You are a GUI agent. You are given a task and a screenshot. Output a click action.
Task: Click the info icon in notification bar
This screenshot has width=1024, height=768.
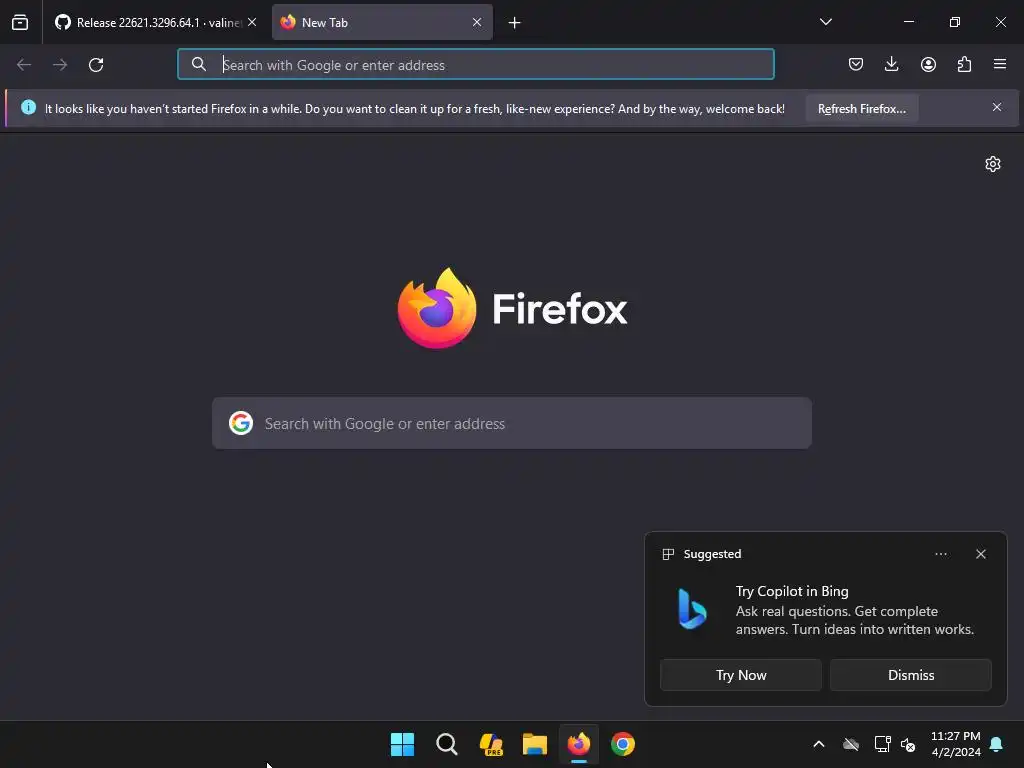[x=28, y=107]
